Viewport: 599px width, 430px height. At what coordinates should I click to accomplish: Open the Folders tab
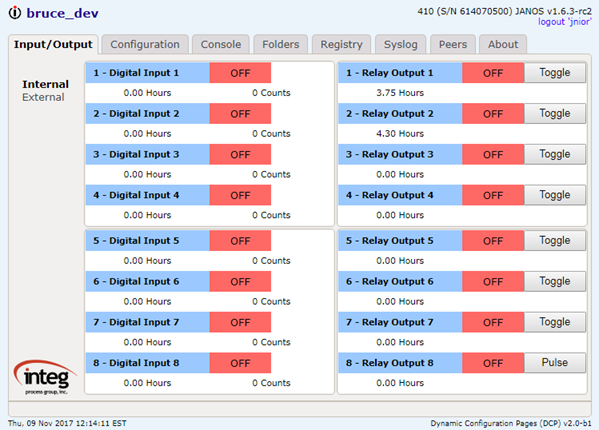pyautogui.click(x=280, y=44)
